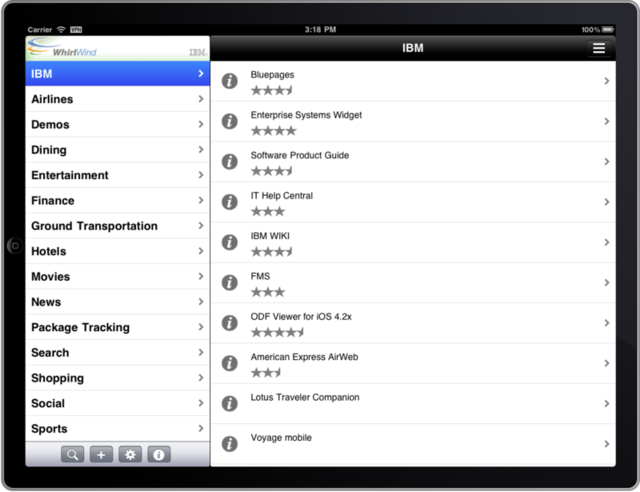This screenshot has height=492, width=640.
Task: Tap the plus add button in bottom toolbar
Action: [x=101, y=454]
